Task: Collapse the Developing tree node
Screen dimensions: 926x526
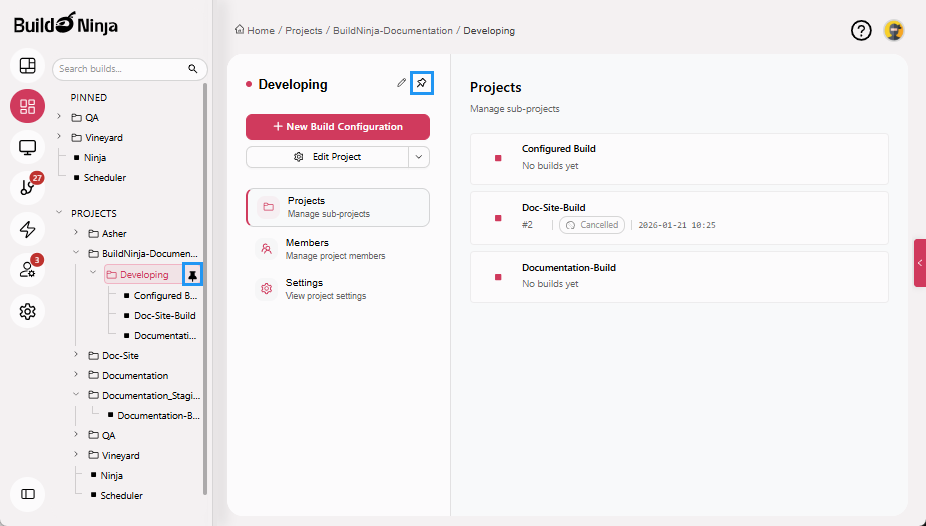Action: [x=93, y=273]
